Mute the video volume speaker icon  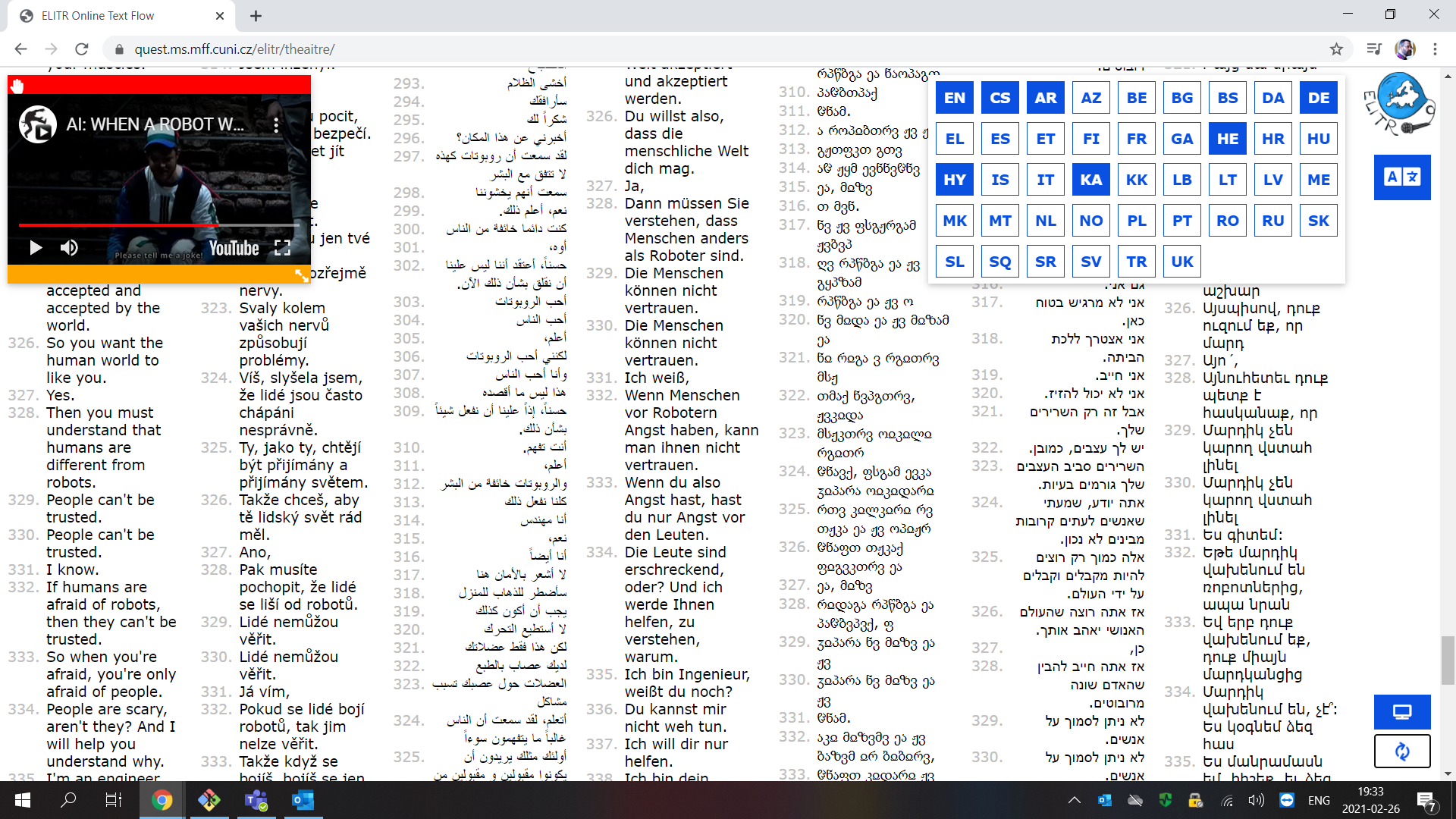(69, 247)
